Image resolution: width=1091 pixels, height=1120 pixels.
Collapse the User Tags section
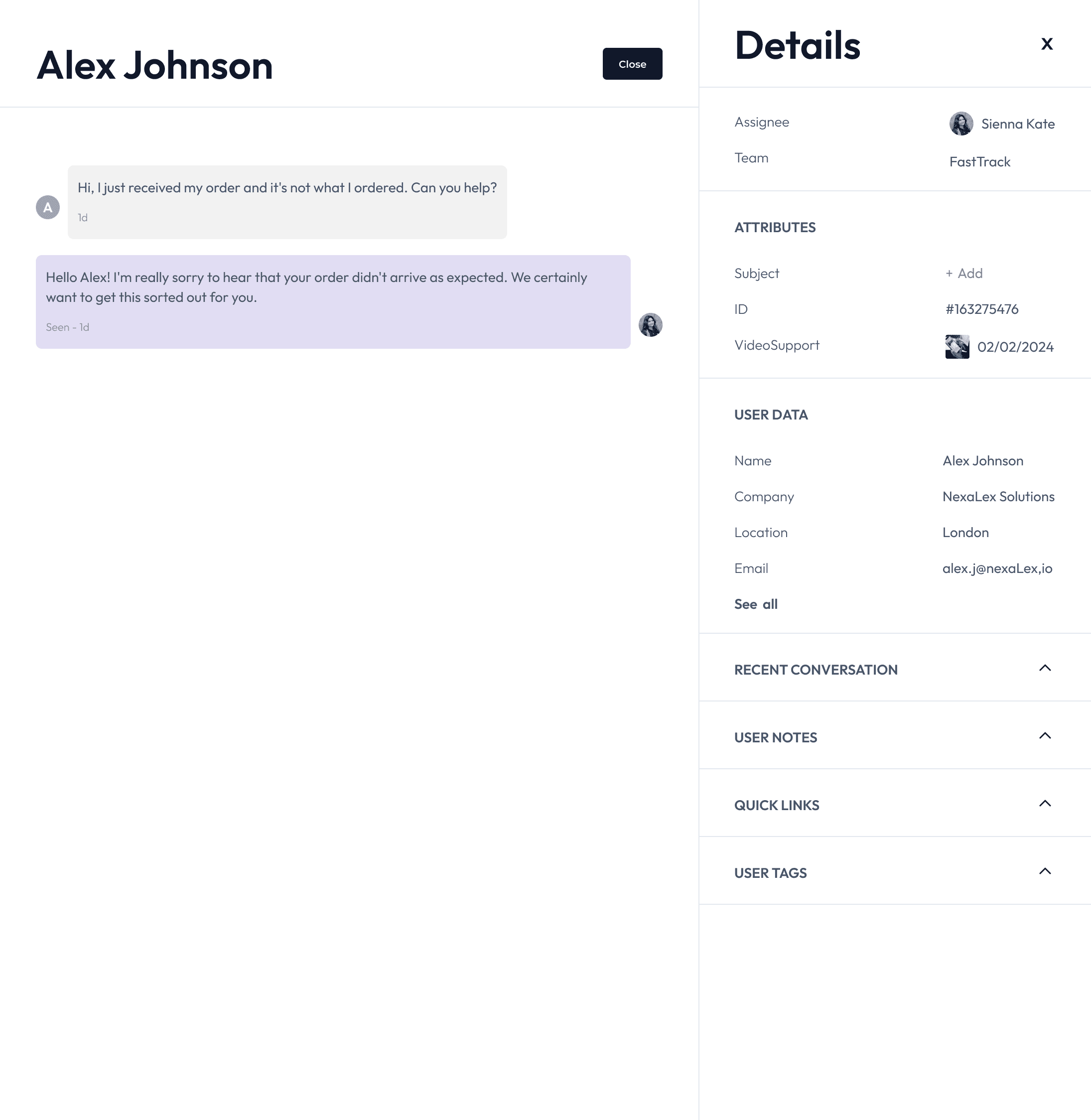(1045, 871)
